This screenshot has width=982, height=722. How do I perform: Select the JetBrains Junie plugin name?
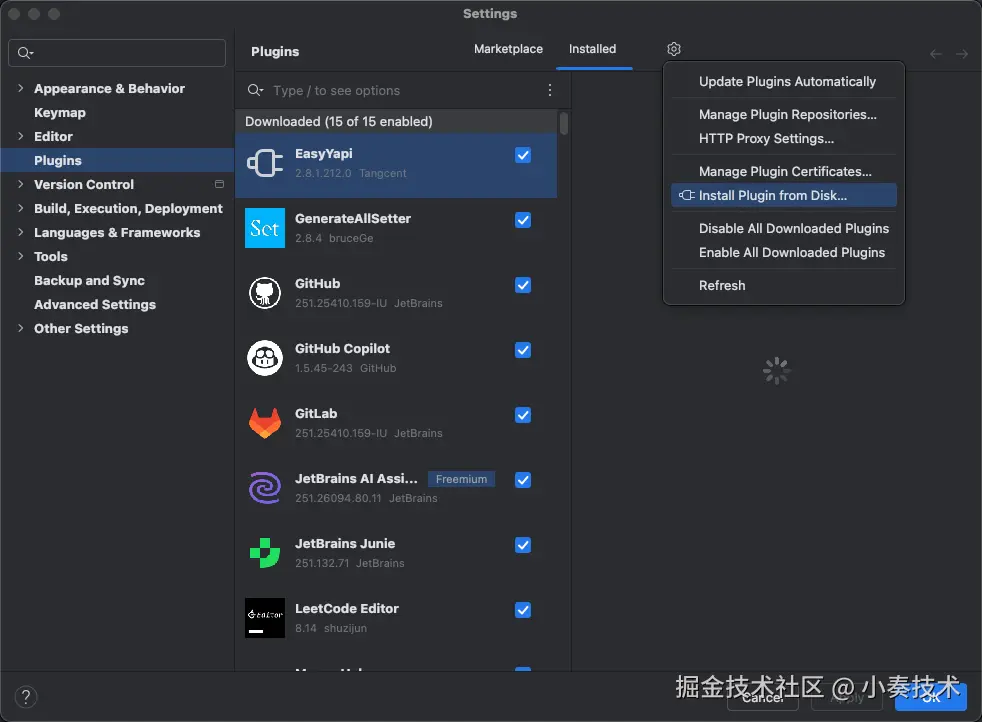point(345,544)
